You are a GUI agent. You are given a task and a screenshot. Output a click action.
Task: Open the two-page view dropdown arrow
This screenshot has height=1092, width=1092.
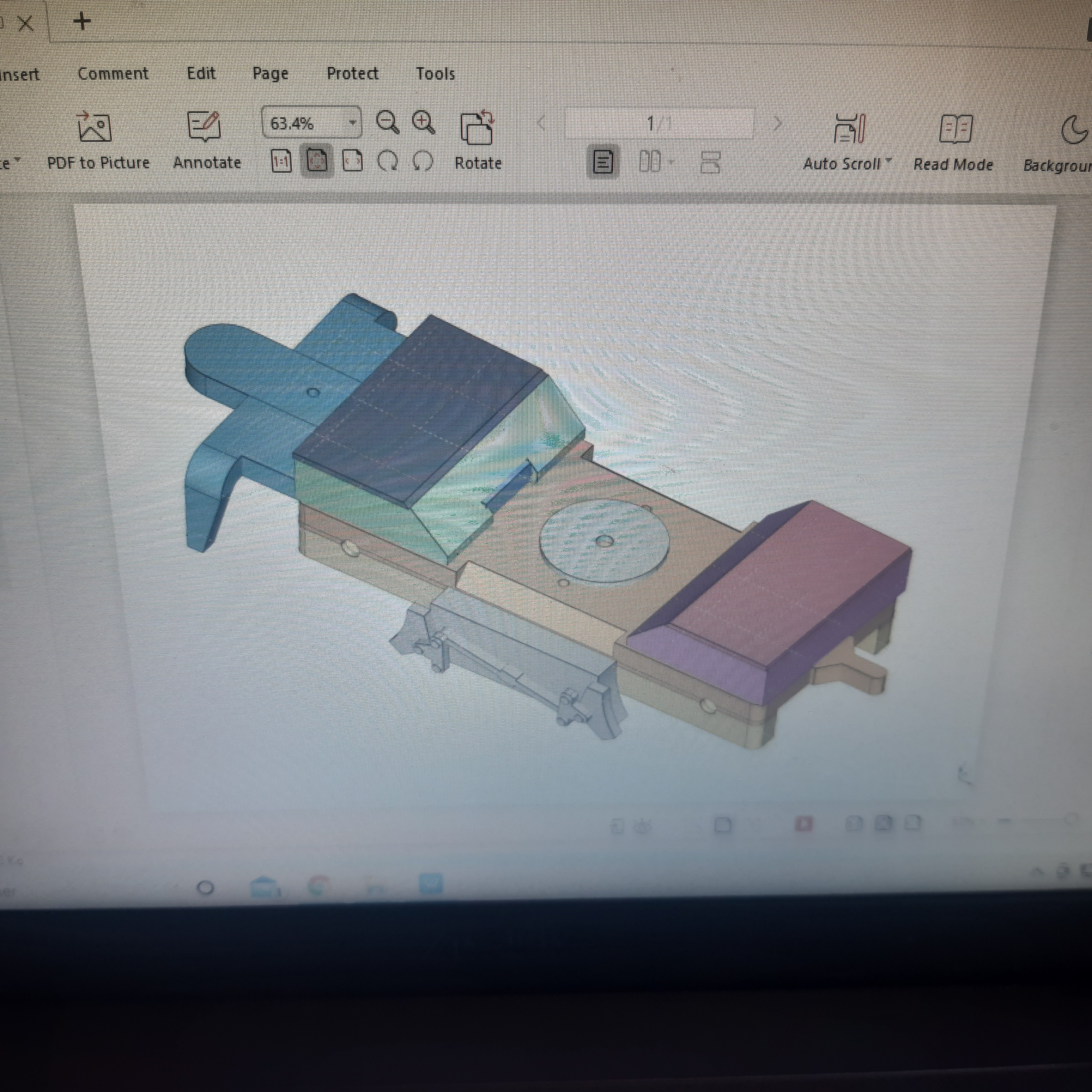tap(671, 163)
